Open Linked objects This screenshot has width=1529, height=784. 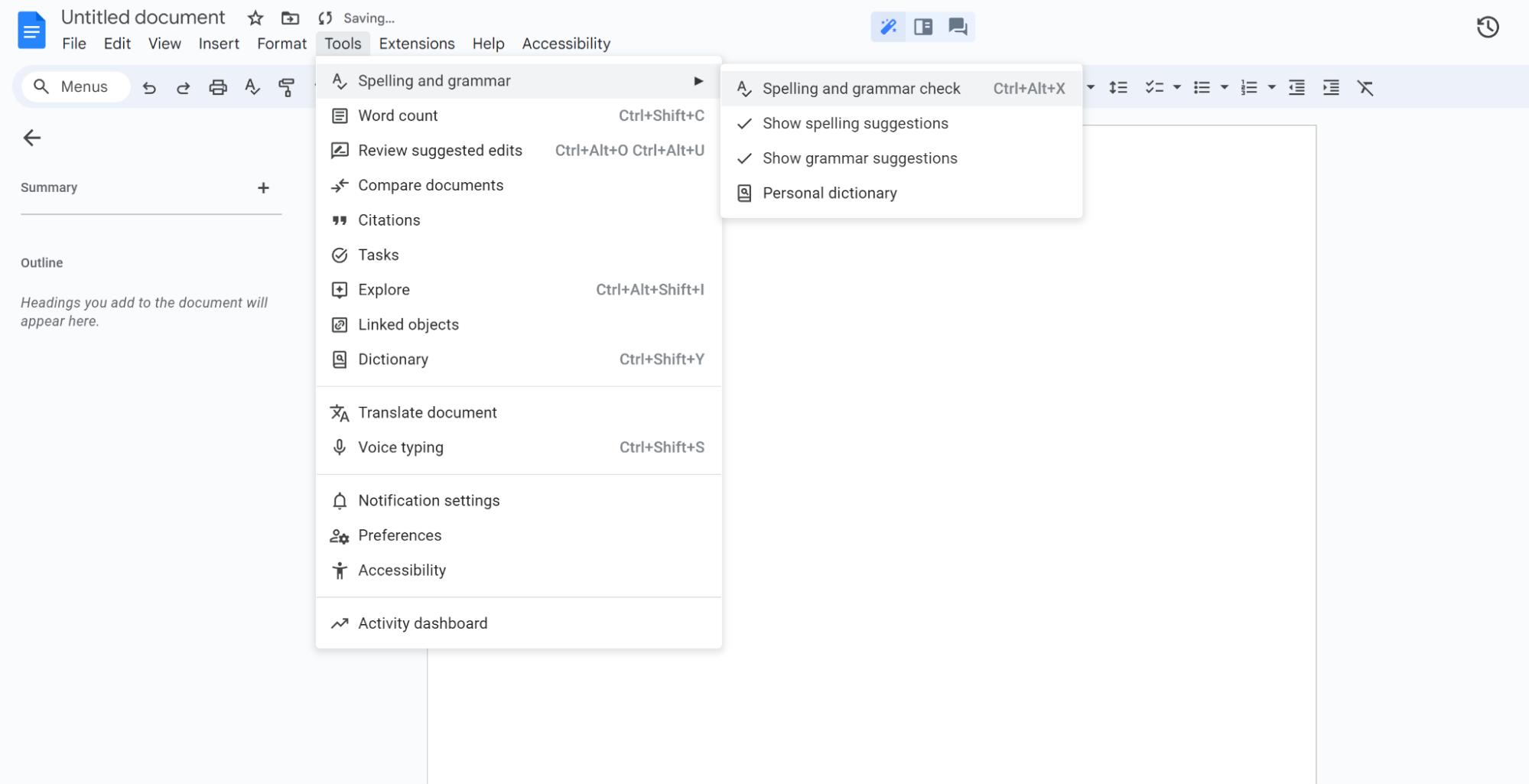[519, 324]
